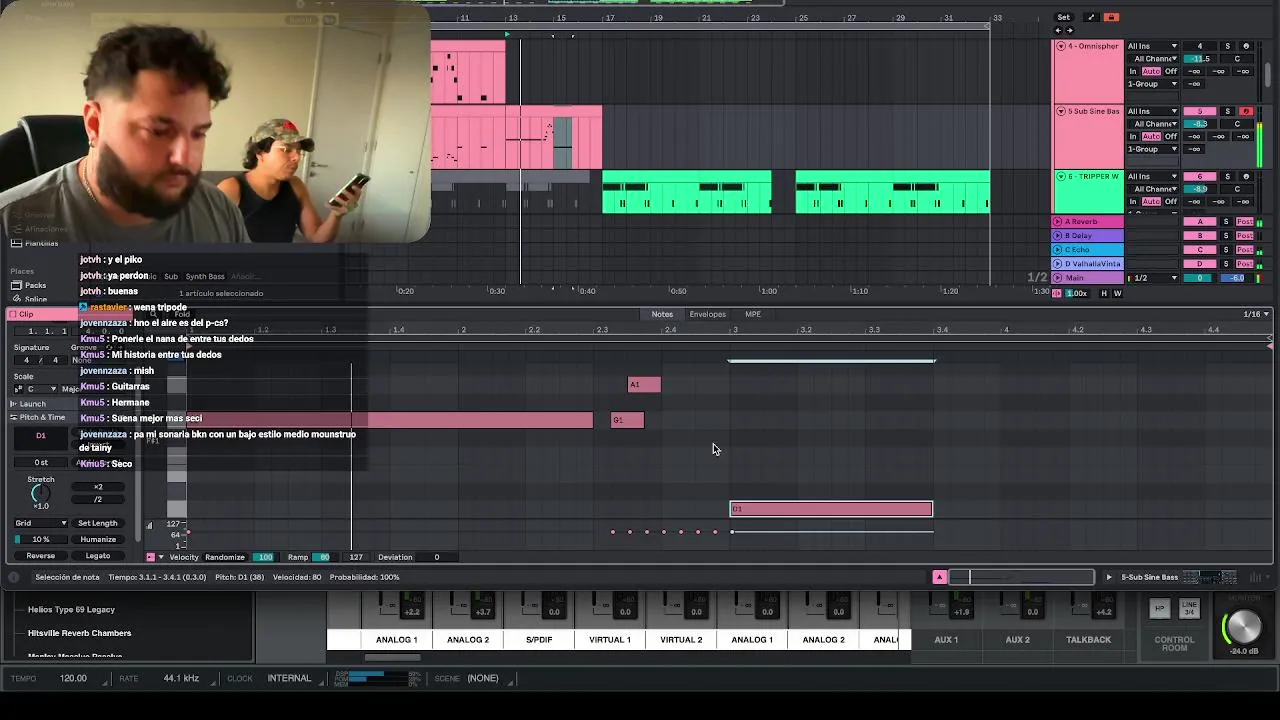The width and height of the screenshot is (1280, 720).
Task: Toggle track activator 4 for Omnispher
Action: [x=1200, y=46]
